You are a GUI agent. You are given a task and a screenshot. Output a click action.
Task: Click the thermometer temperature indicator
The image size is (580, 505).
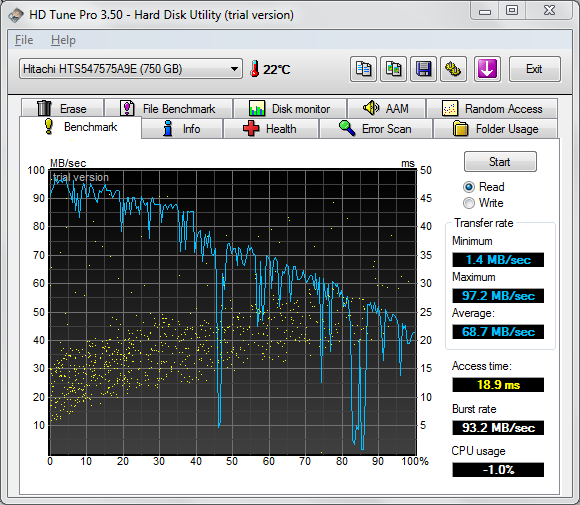tap(270, 69)
